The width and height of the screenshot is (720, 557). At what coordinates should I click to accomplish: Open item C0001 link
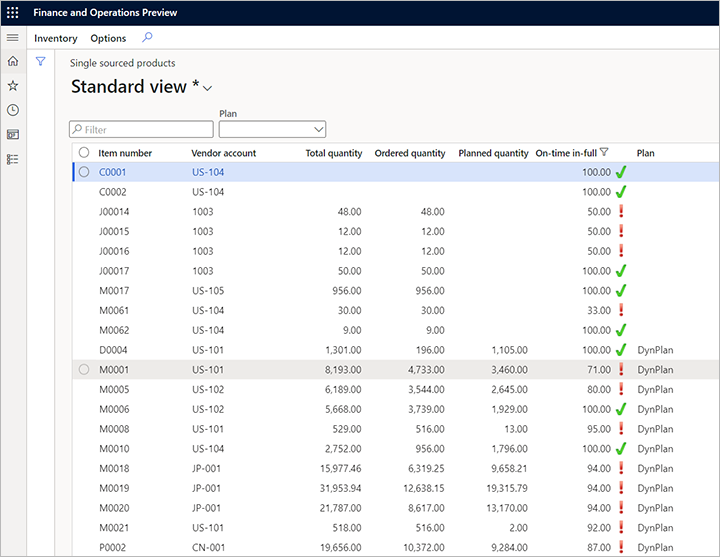(112, 172)
